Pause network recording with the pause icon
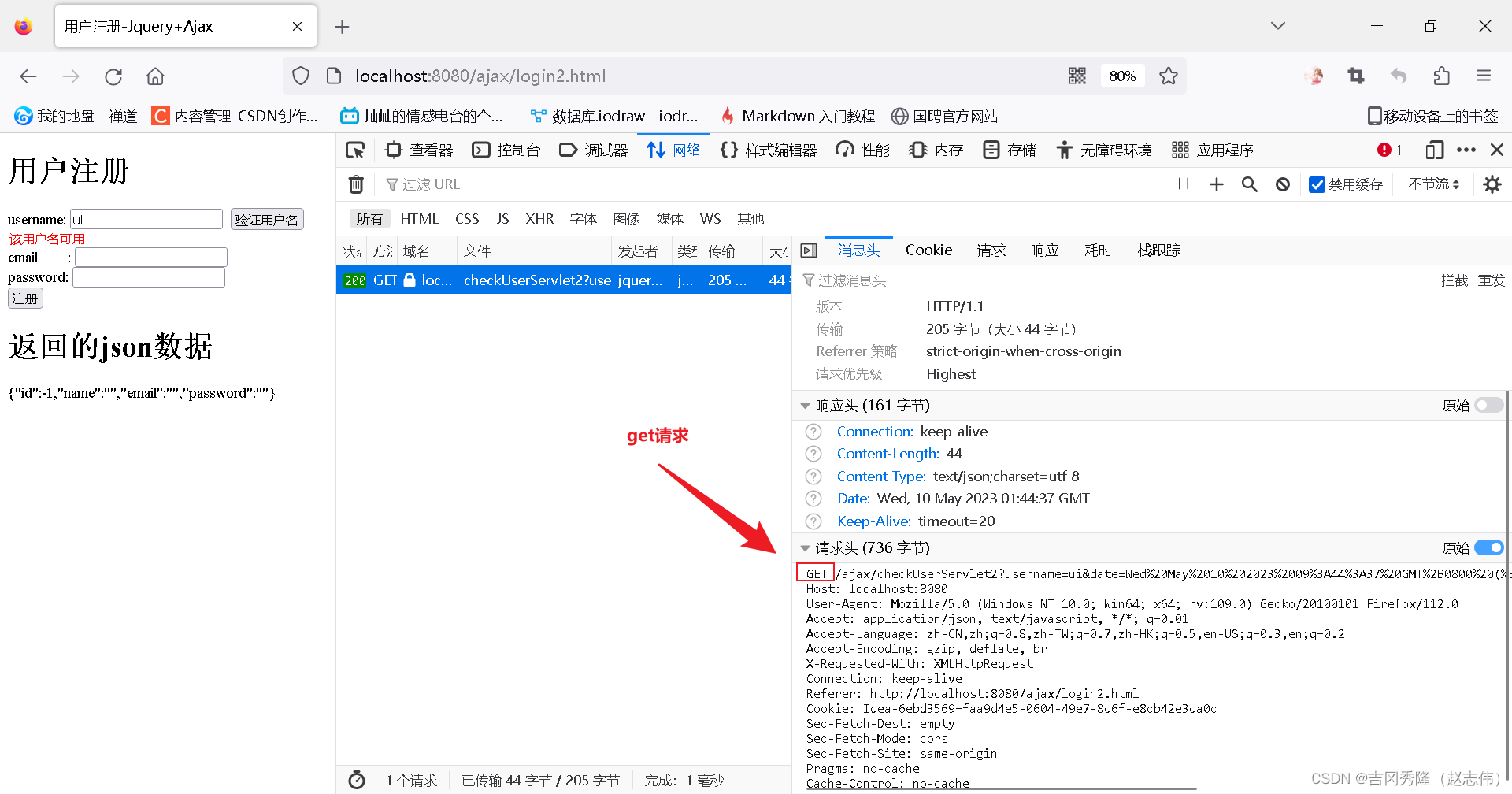 click(1183, 184)
